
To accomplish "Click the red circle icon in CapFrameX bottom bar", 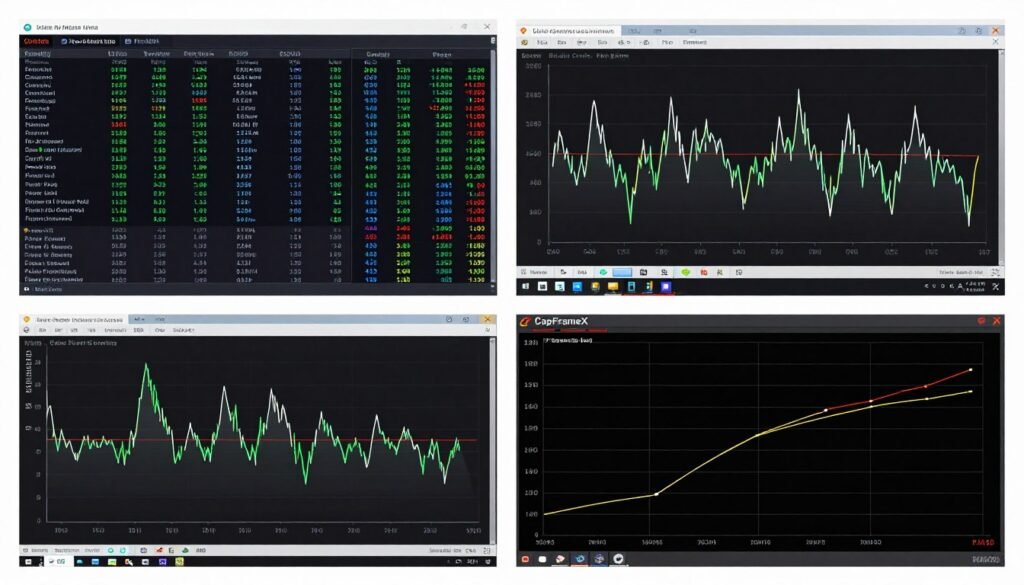I will 525,559.
